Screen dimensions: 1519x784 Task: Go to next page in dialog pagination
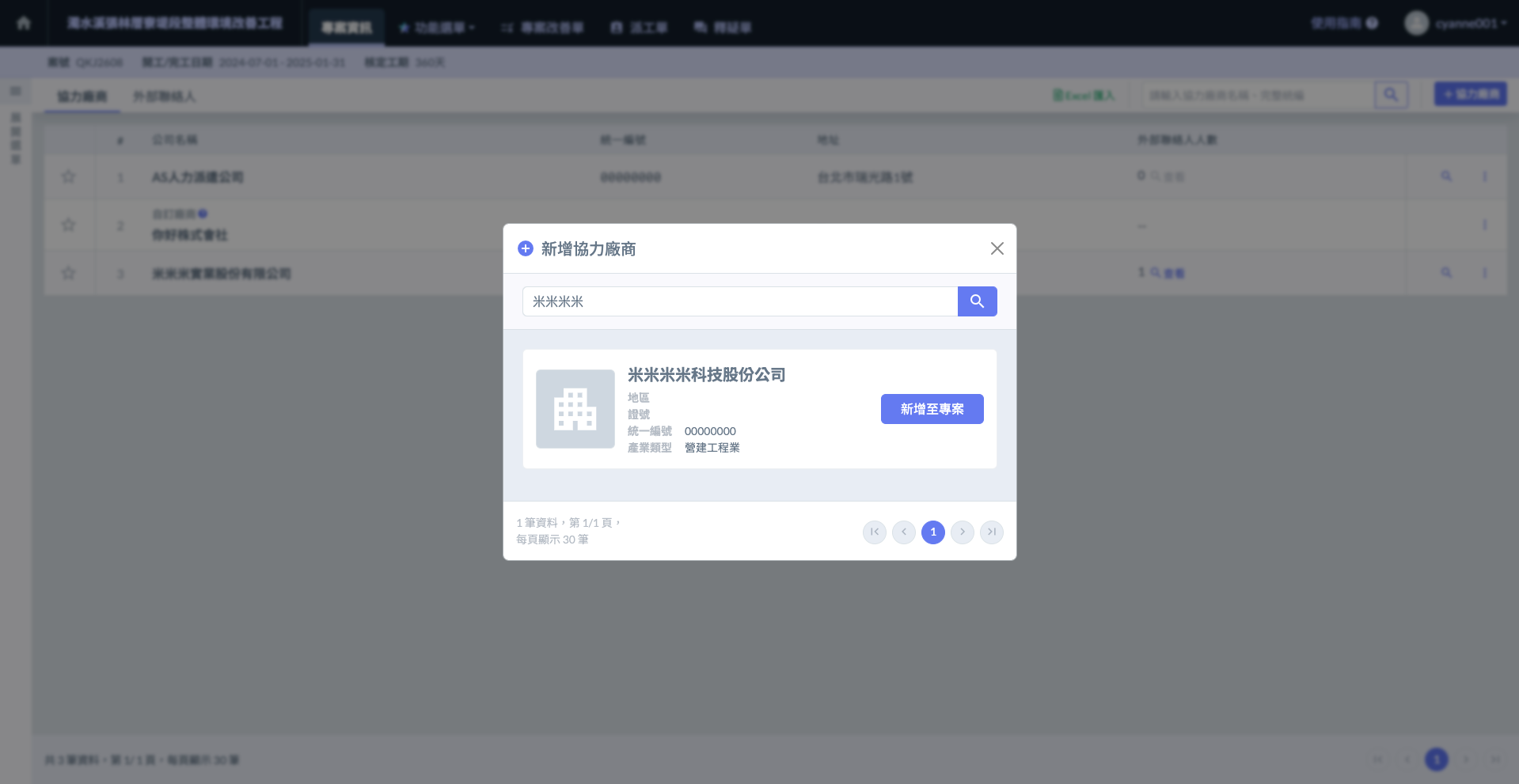point(962,532)
